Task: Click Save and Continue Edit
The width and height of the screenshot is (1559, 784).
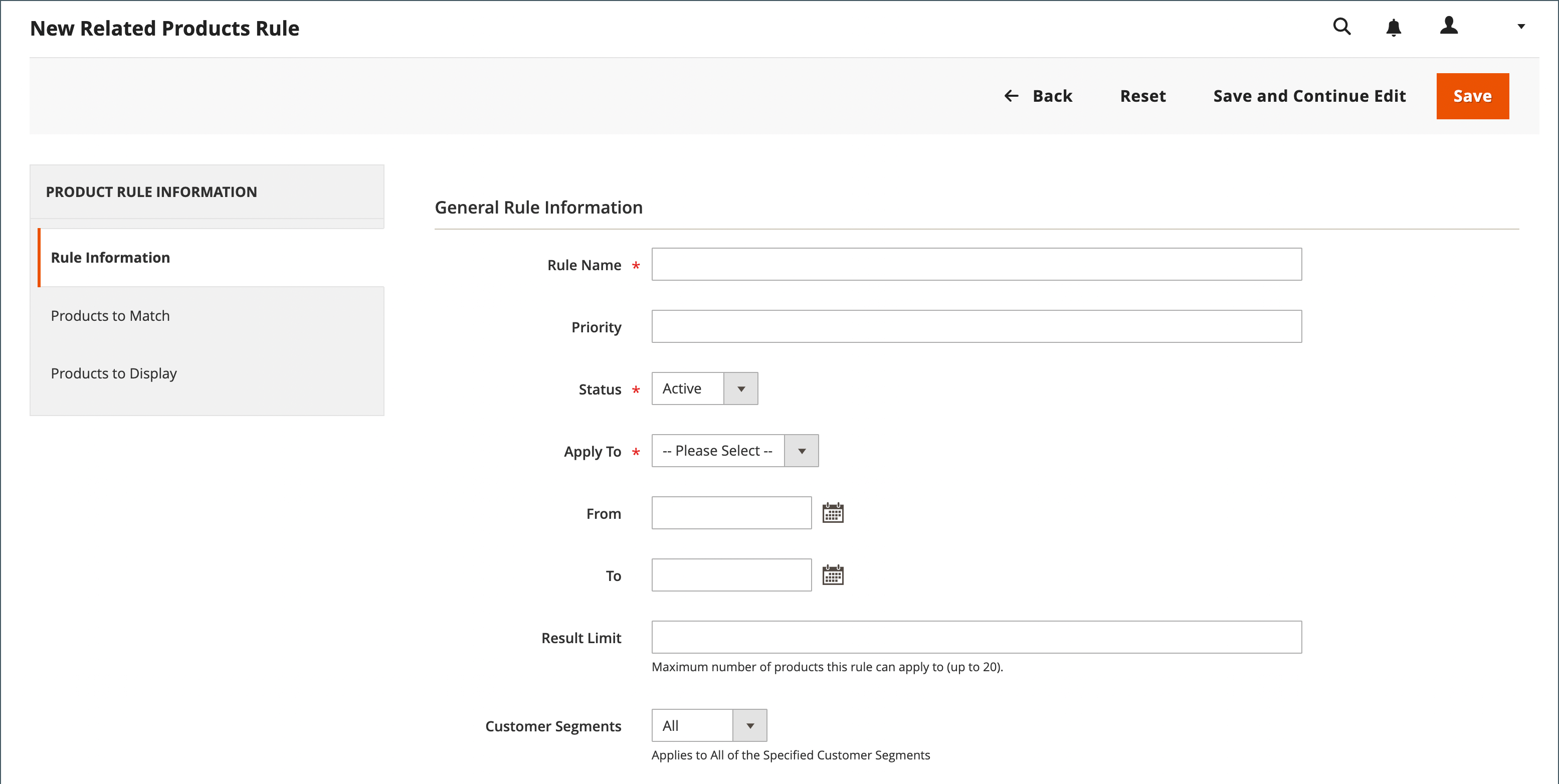Action: (x=1309, y=96)
